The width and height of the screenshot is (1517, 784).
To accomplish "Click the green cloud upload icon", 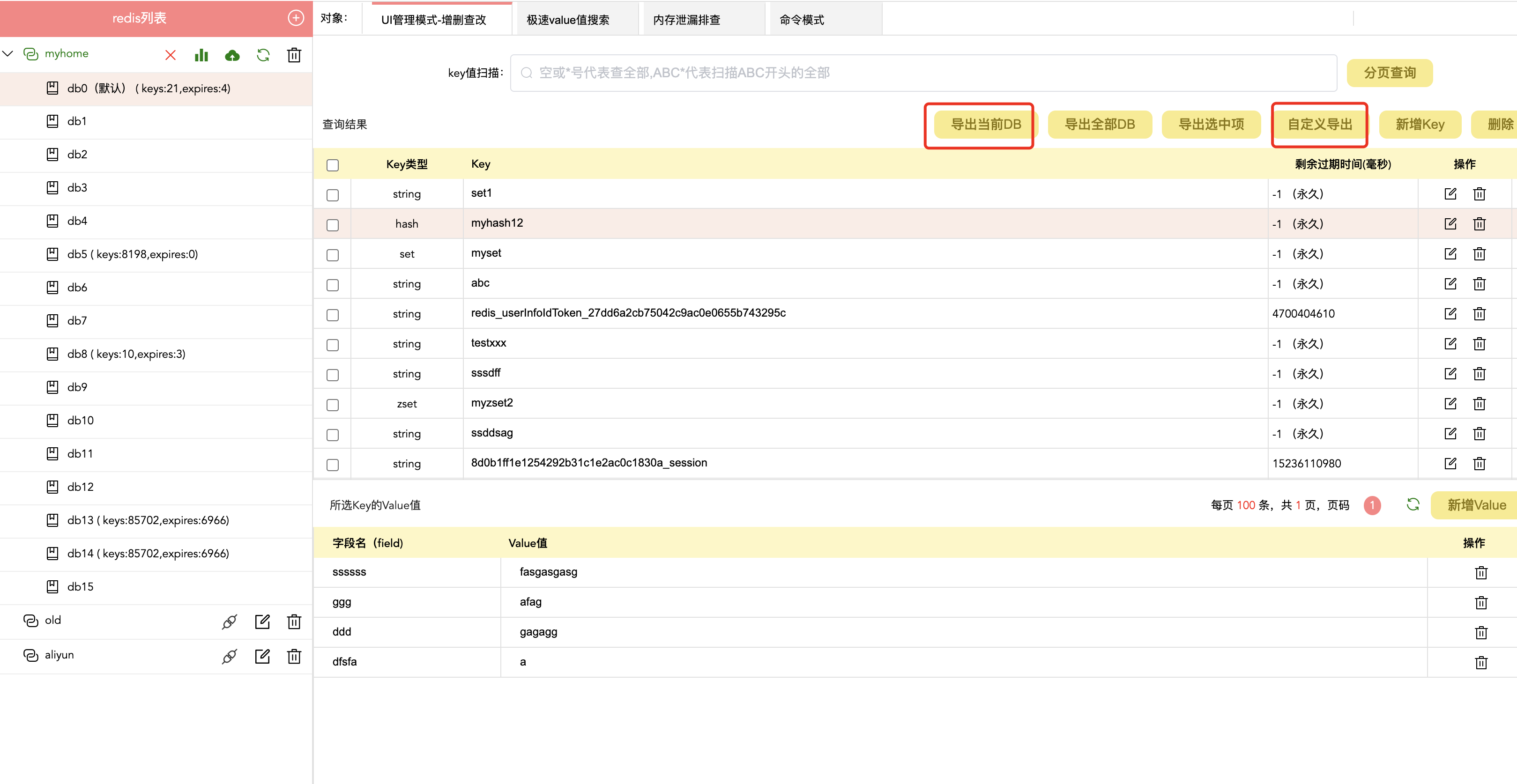I will pos(232,55).
